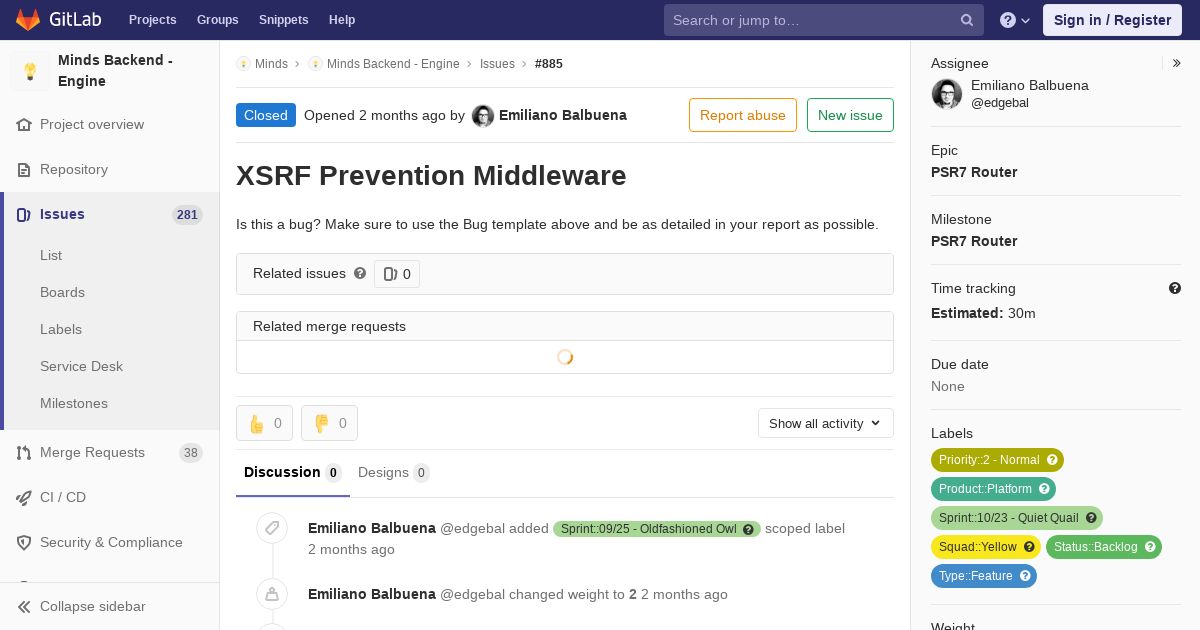This screenshot has width=1200, height=630.
Task: Click help icon on Product::Platform label
Action: click(x=1044, y=489)
